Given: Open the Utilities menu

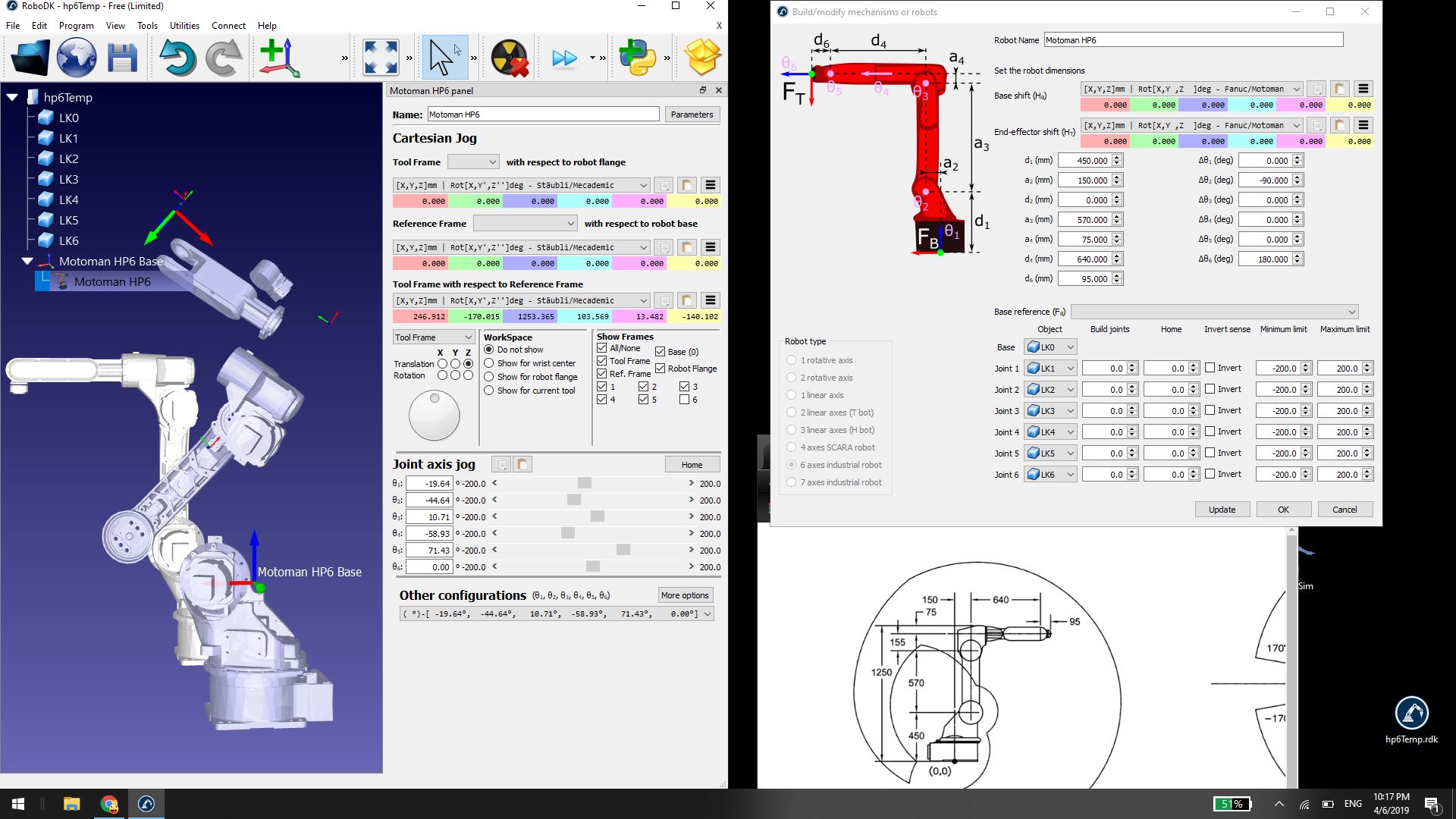Looking at the screenshot, I should (x=184, y=25).
